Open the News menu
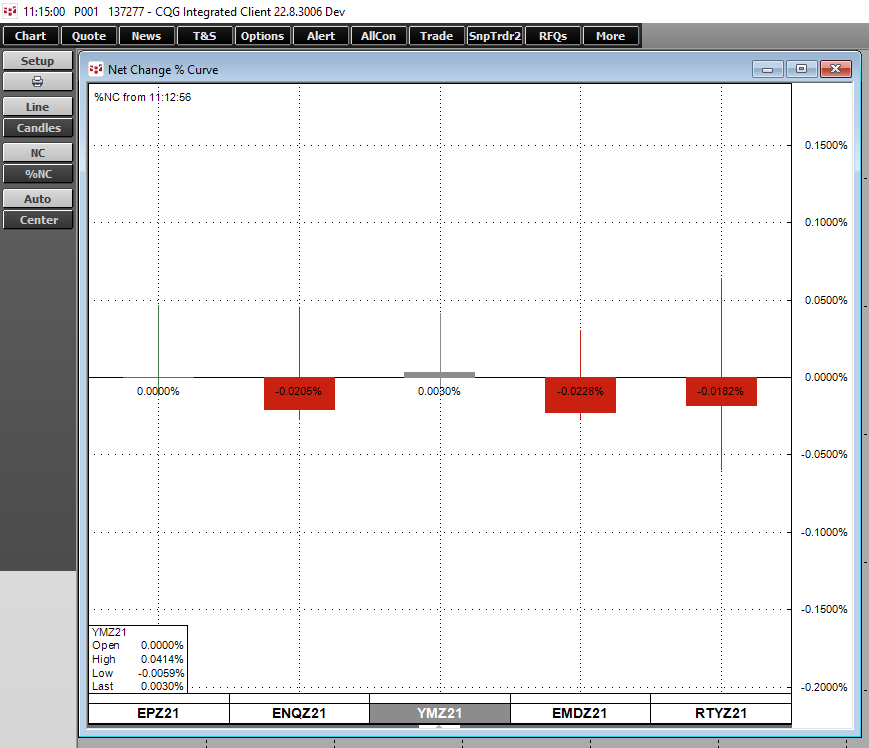Image resolution: width=869 pixels, height=748 pixels. (x=146, y=35)
